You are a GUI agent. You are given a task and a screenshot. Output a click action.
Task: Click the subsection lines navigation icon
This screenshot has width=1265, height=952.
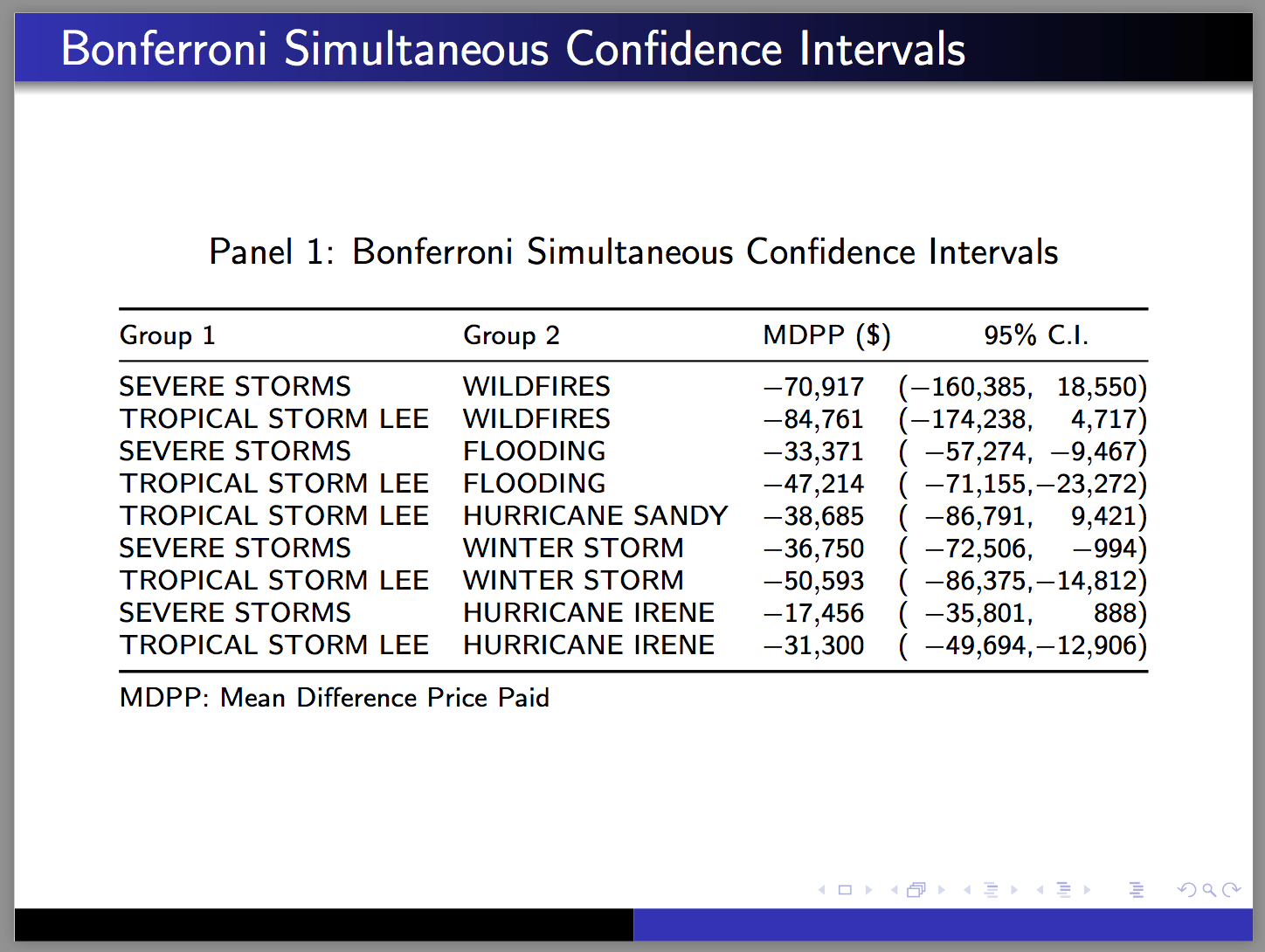click(991, 890)
